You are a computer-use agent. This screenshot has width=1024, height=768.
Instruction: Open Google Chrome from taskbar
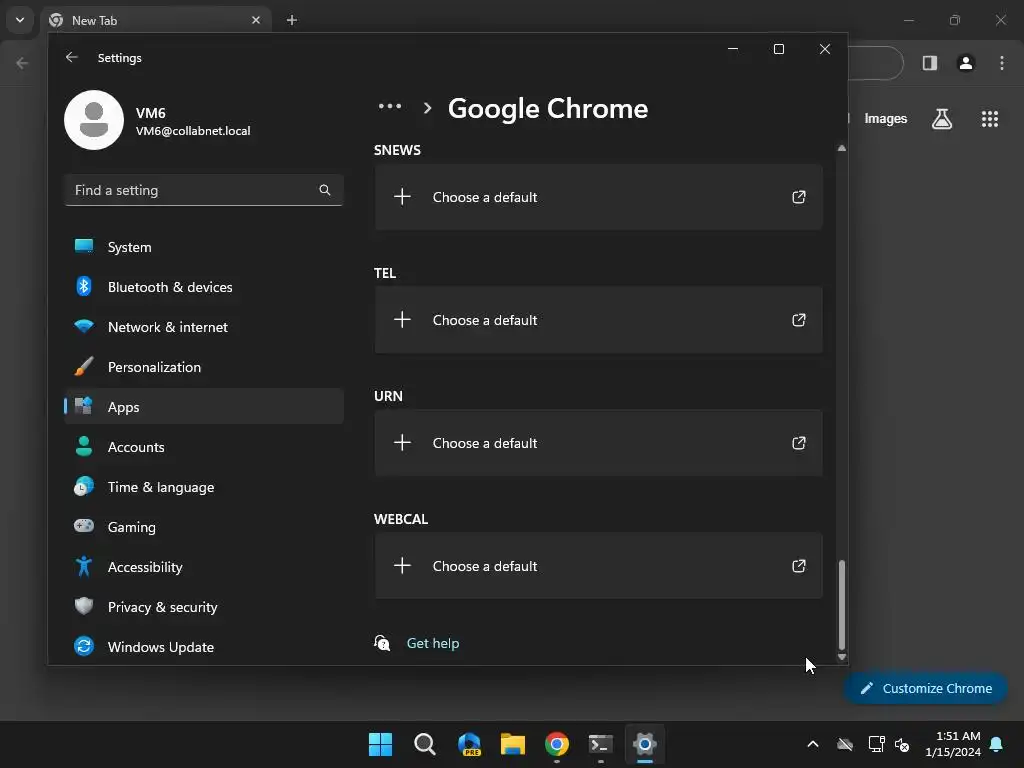tap(556, 744)
